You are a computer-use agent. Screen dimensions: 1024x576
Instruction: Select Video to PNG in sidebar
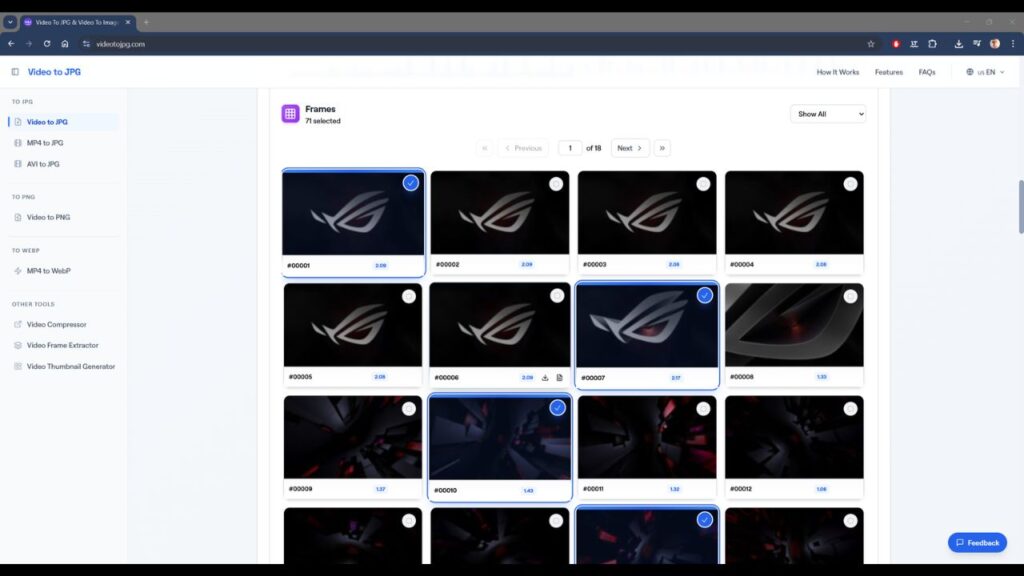[x=48, y=217]
